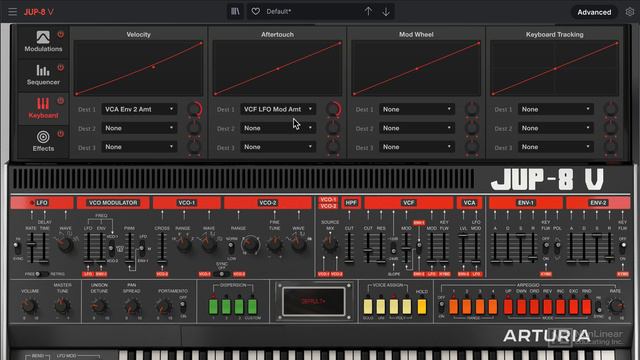
Task: Open the Keyboard panel tab
Action: pos(43,108)
